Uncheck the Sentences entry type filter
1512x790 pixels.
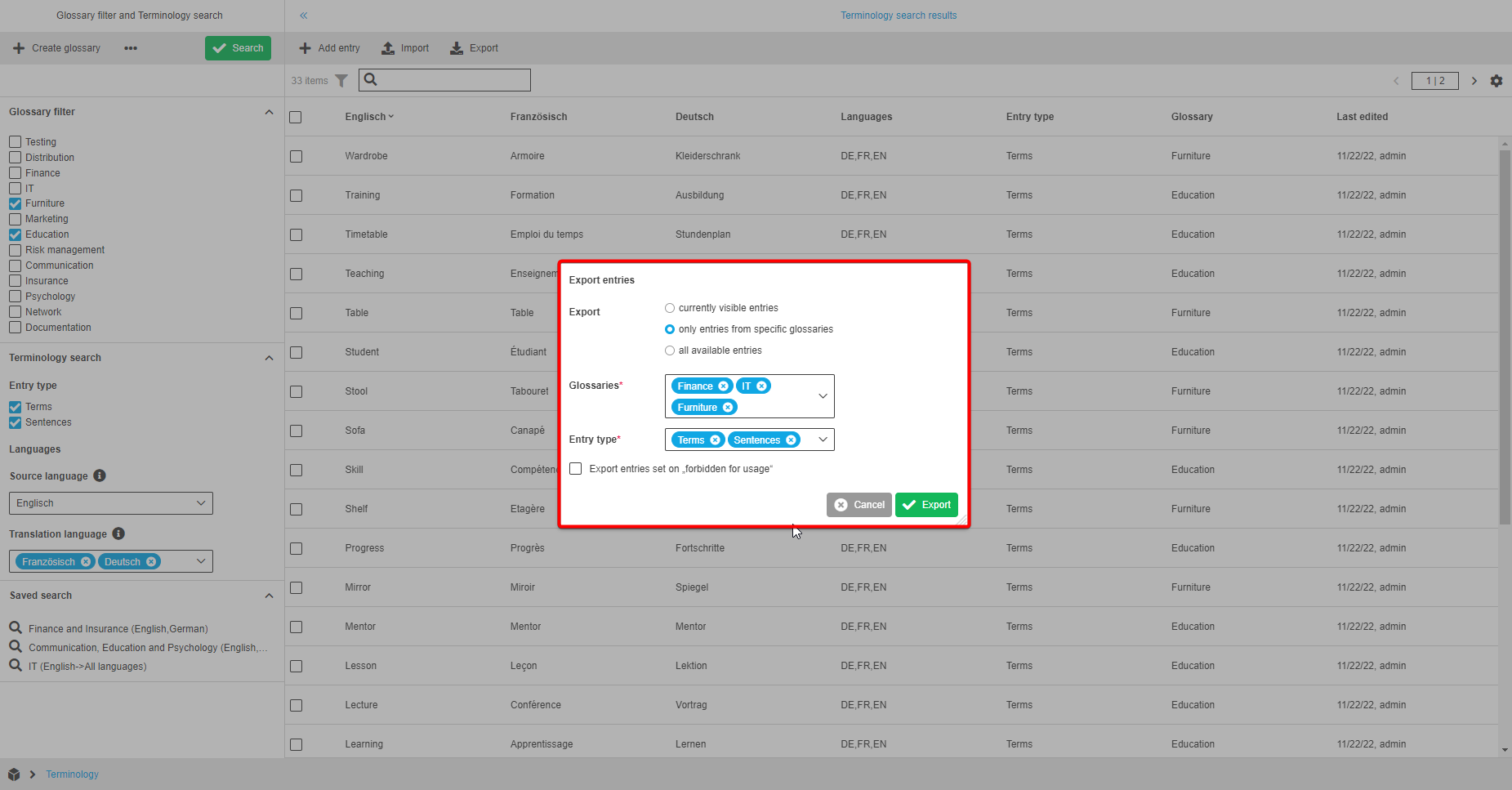coord(15,422)
